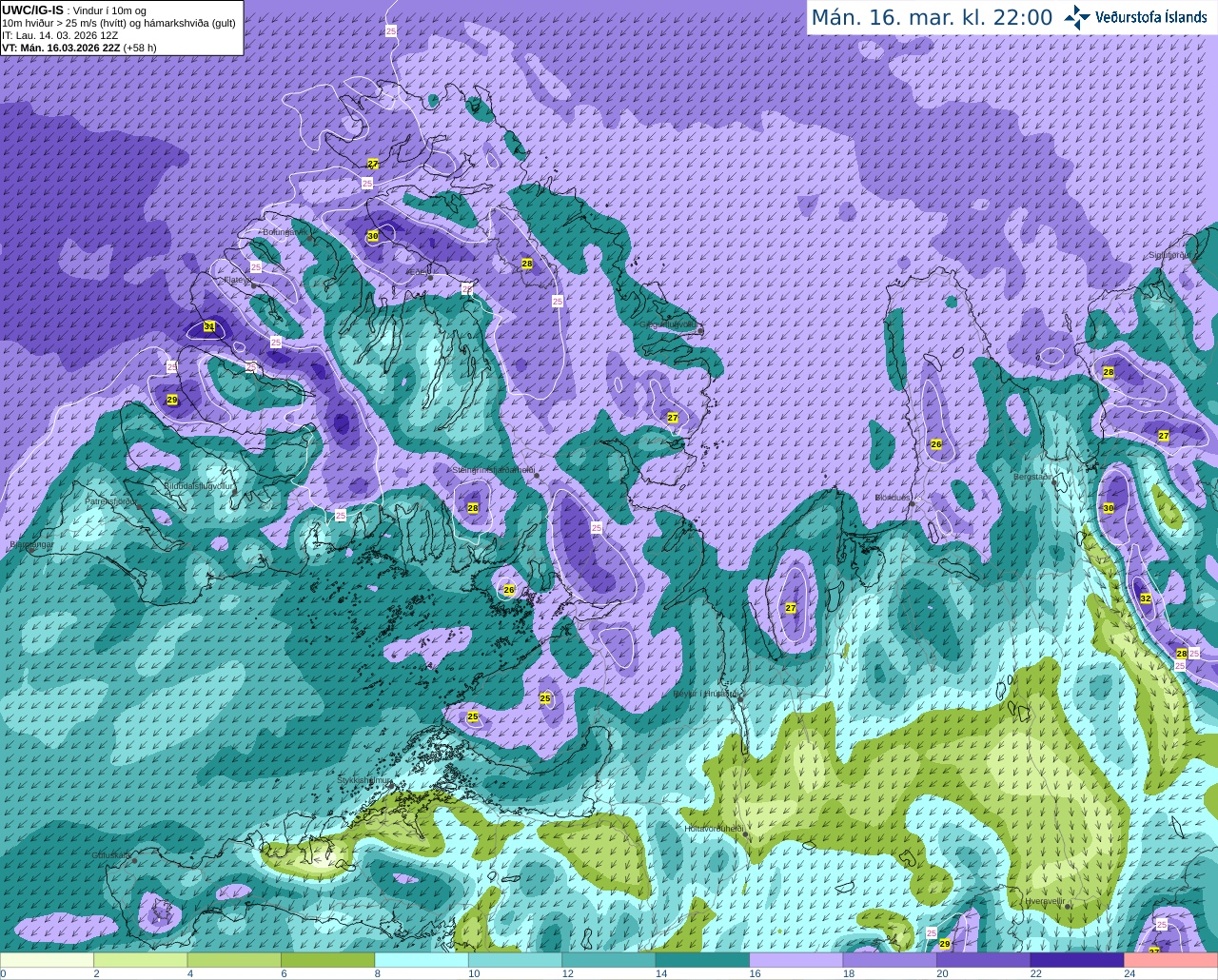1218x980 pixels.
Task: Click the yellow 28 marker below Siglufjörður
Action: point(1109,372)
